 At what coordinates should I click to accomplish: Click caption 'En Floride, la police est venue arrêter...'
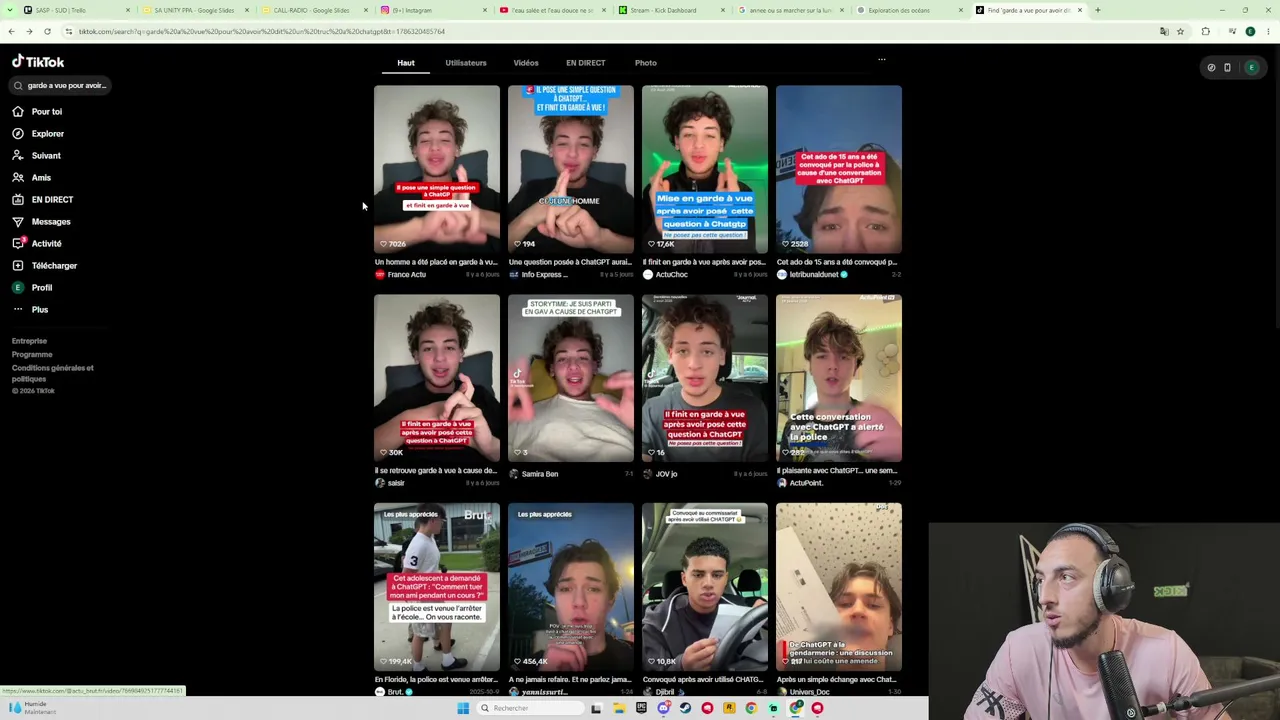[x=436, y=679]
